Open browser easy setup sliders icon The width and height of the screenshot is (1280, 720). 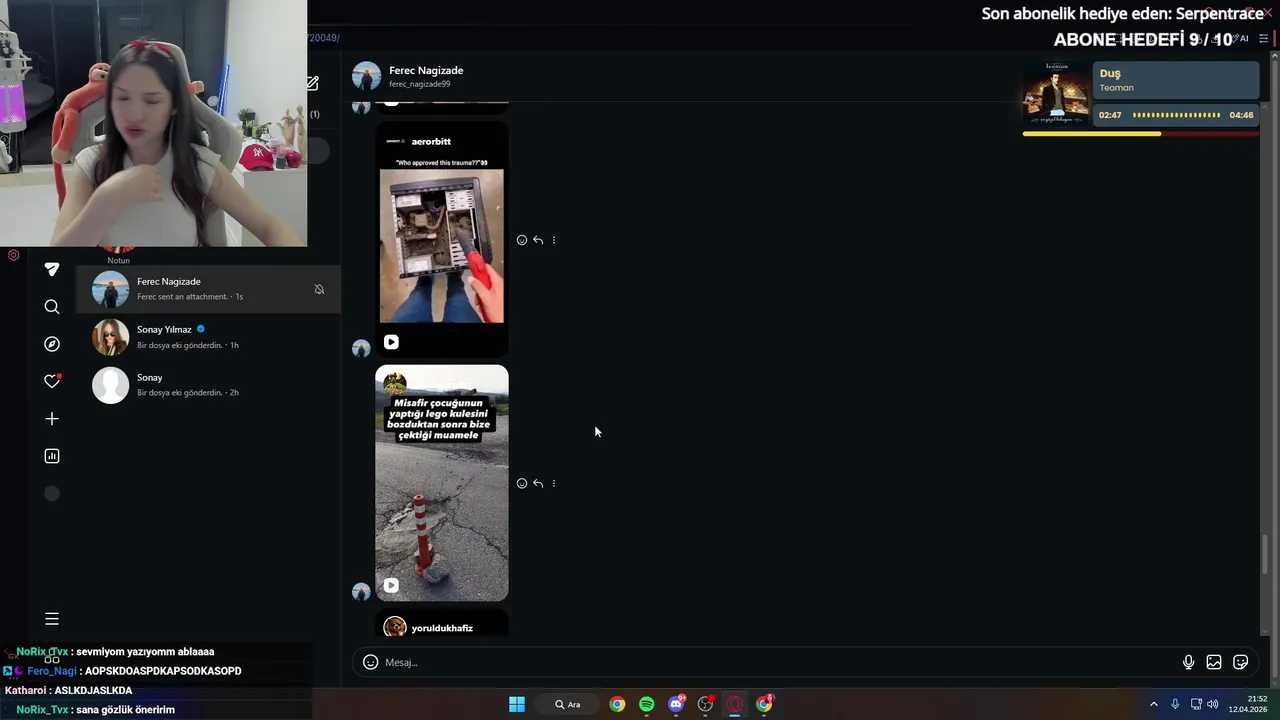tap(1263, 38)
